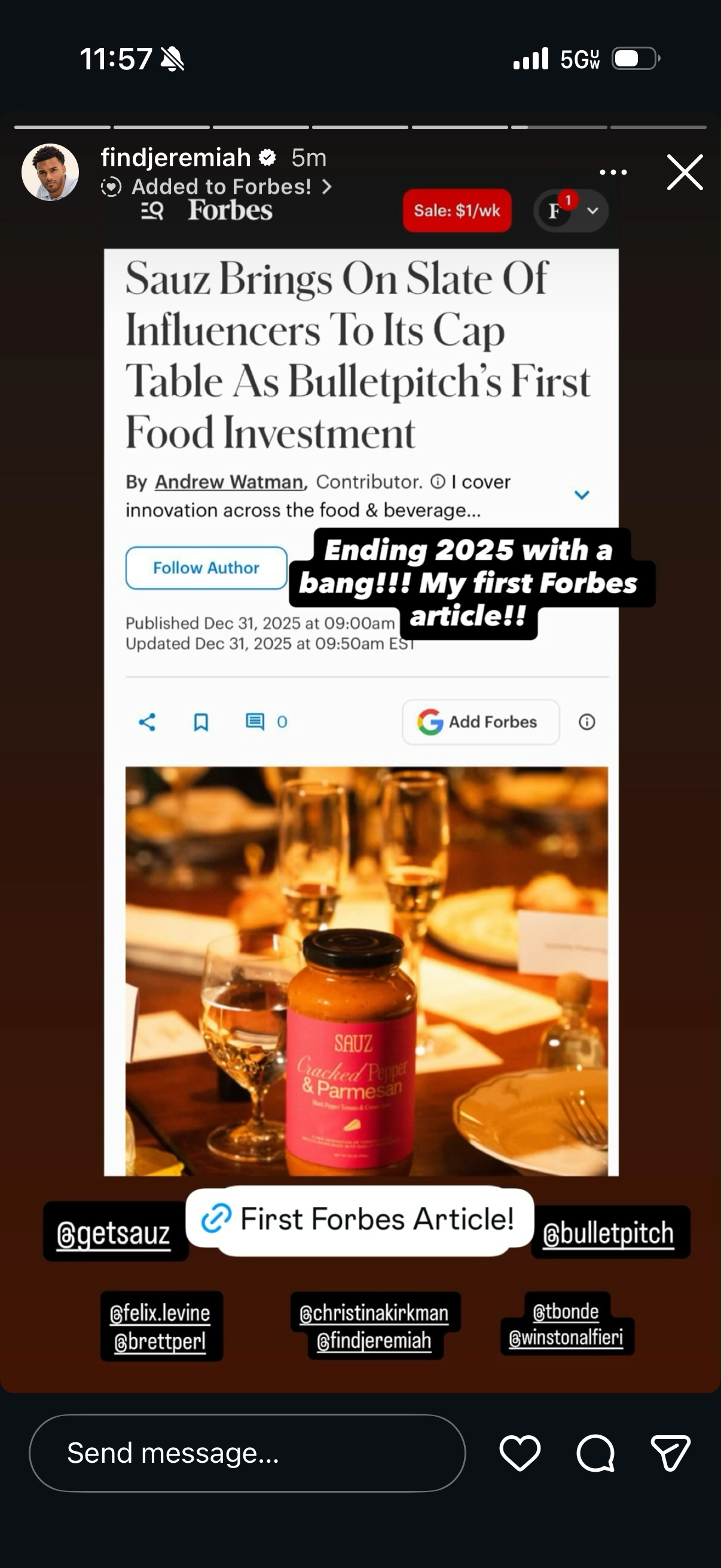Tap the Forbes search menu icon

point(152,211)
